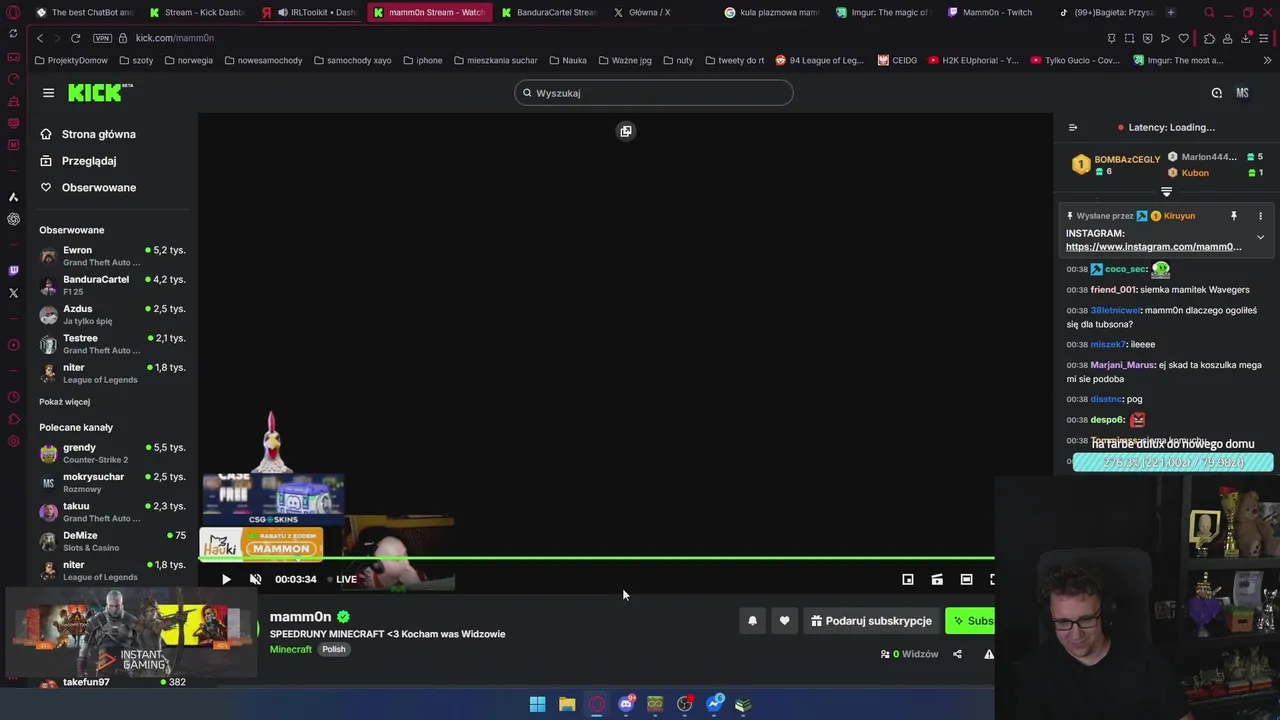Unpin the pinned message pin icon
1280x720 pixels.
pos(1233,216)
